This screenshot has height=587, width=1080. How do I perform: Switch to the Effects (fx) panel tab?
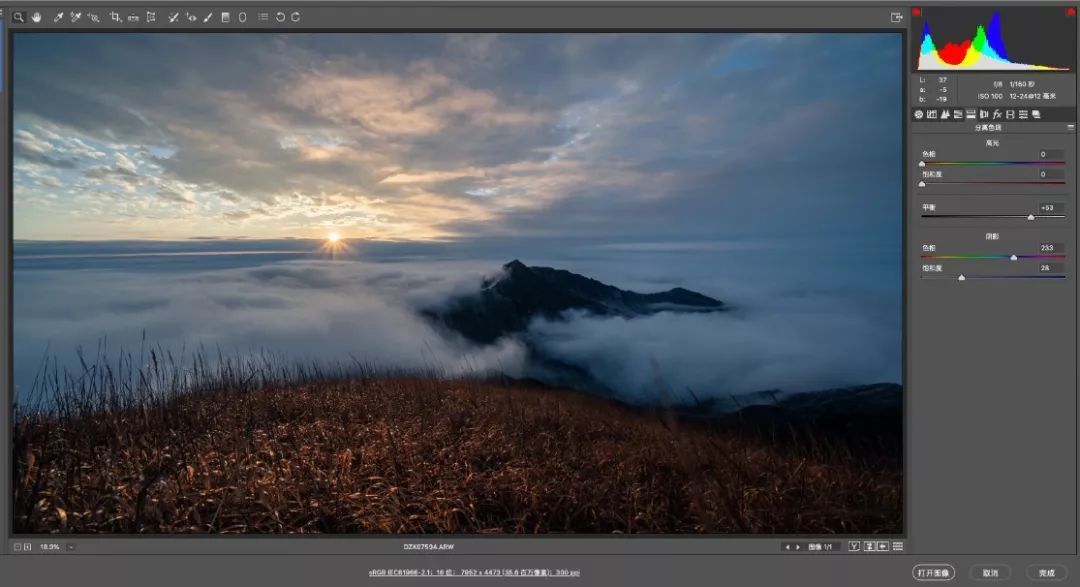click(x=997, y=114)
